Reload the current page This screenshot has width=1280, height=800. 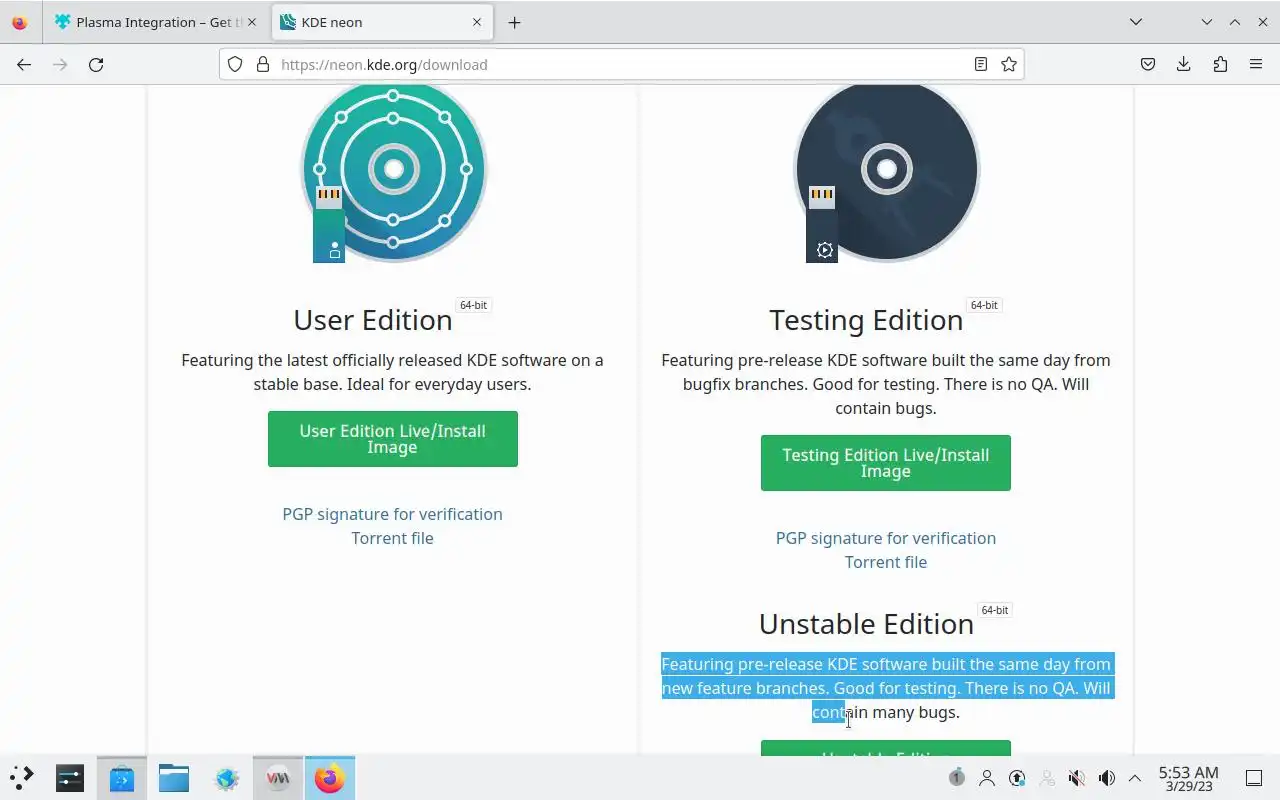coord(96,64)
